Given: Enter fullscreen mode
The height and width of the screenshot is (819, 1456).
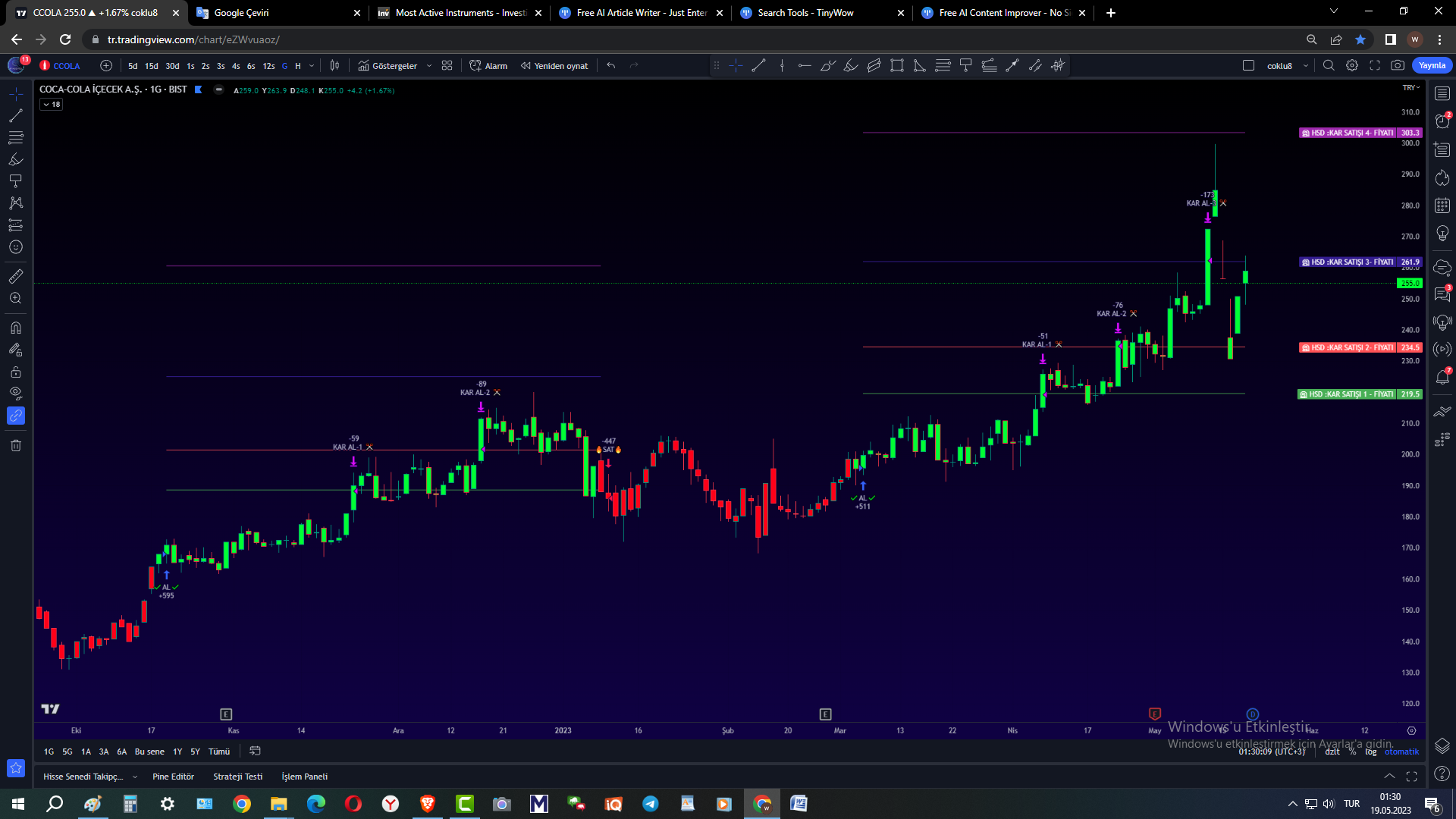Looking at the screenshot, I should point(1375,66).
